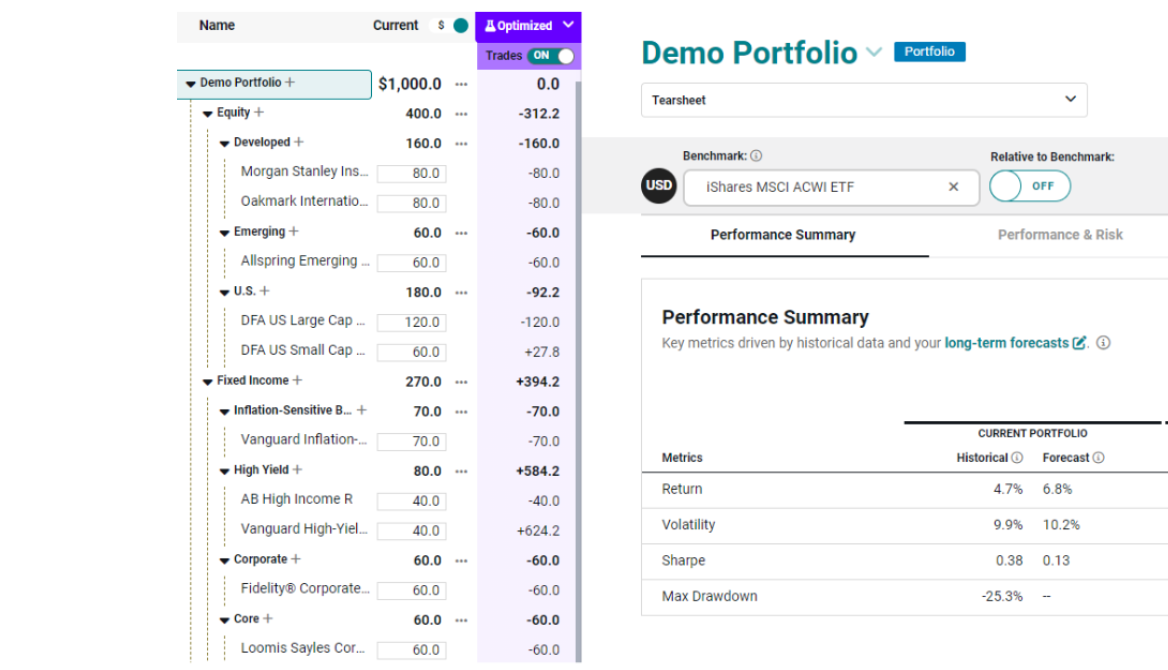Clear the benchmark with the X icon

pos(953,186)
